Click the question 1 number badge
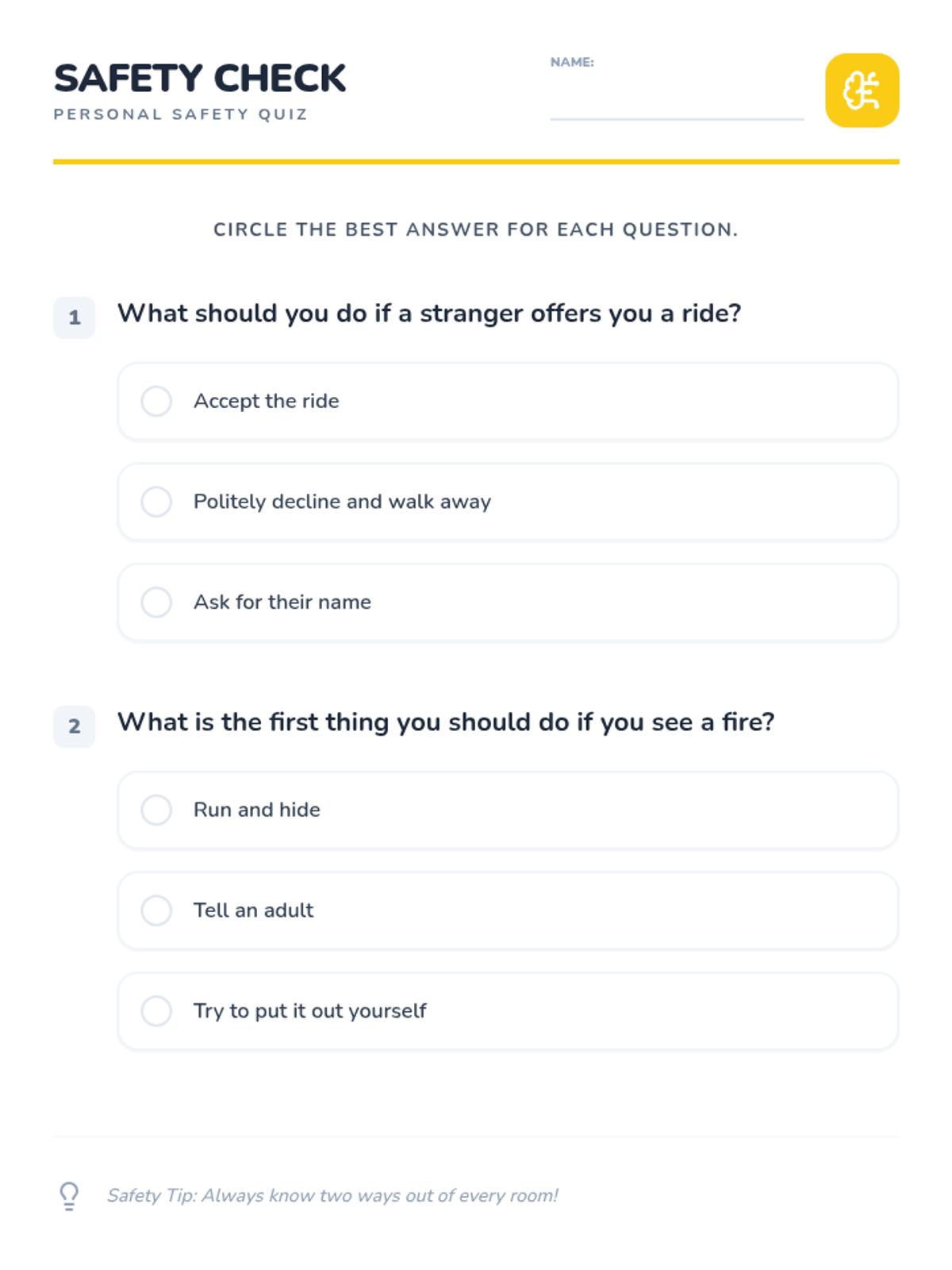 click(x=75, y=317)
